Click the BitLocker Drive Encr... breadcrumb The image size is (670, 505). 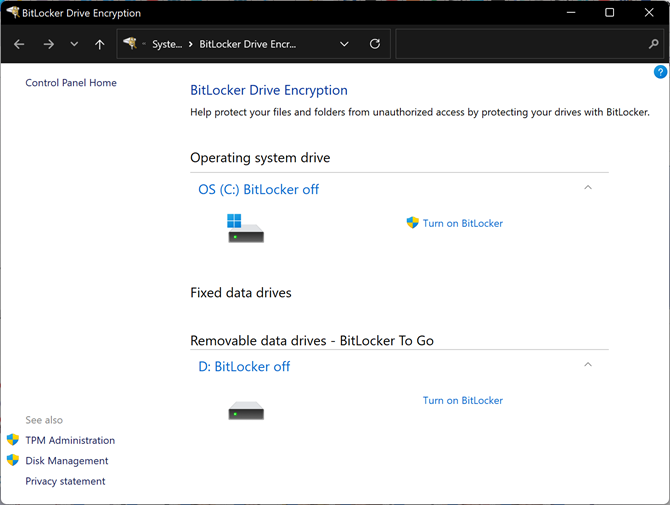click(x=247, y=44)
